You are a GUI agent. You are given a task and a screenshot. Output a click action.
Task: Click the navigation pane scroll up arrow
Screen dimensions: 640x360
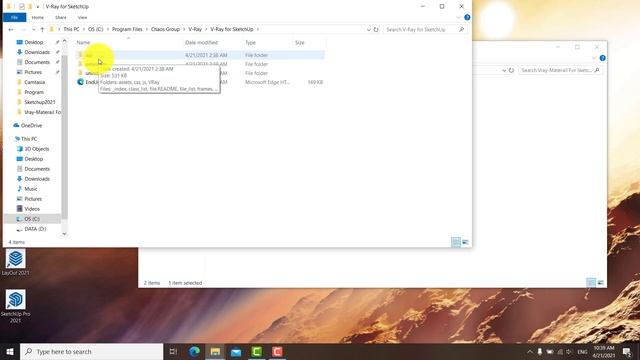pyautogui.click(x=64, y=40)
